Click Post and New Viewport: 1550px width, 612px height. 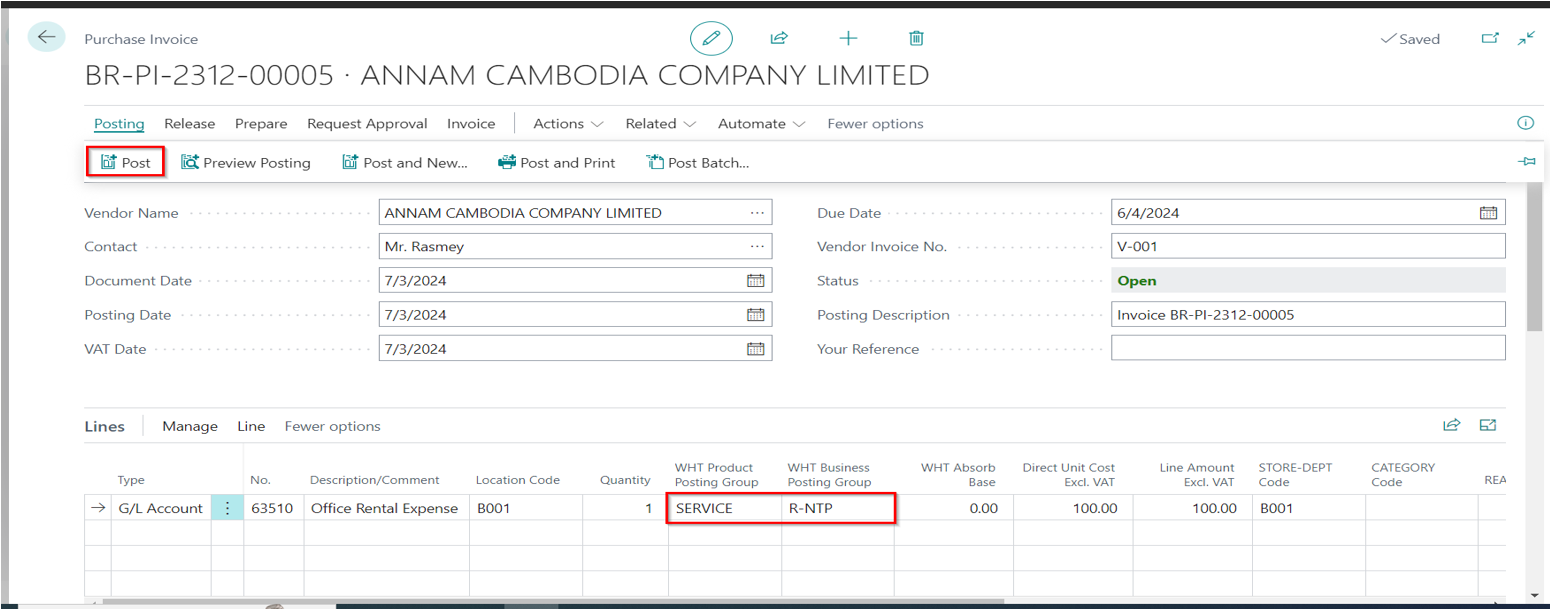405,162
